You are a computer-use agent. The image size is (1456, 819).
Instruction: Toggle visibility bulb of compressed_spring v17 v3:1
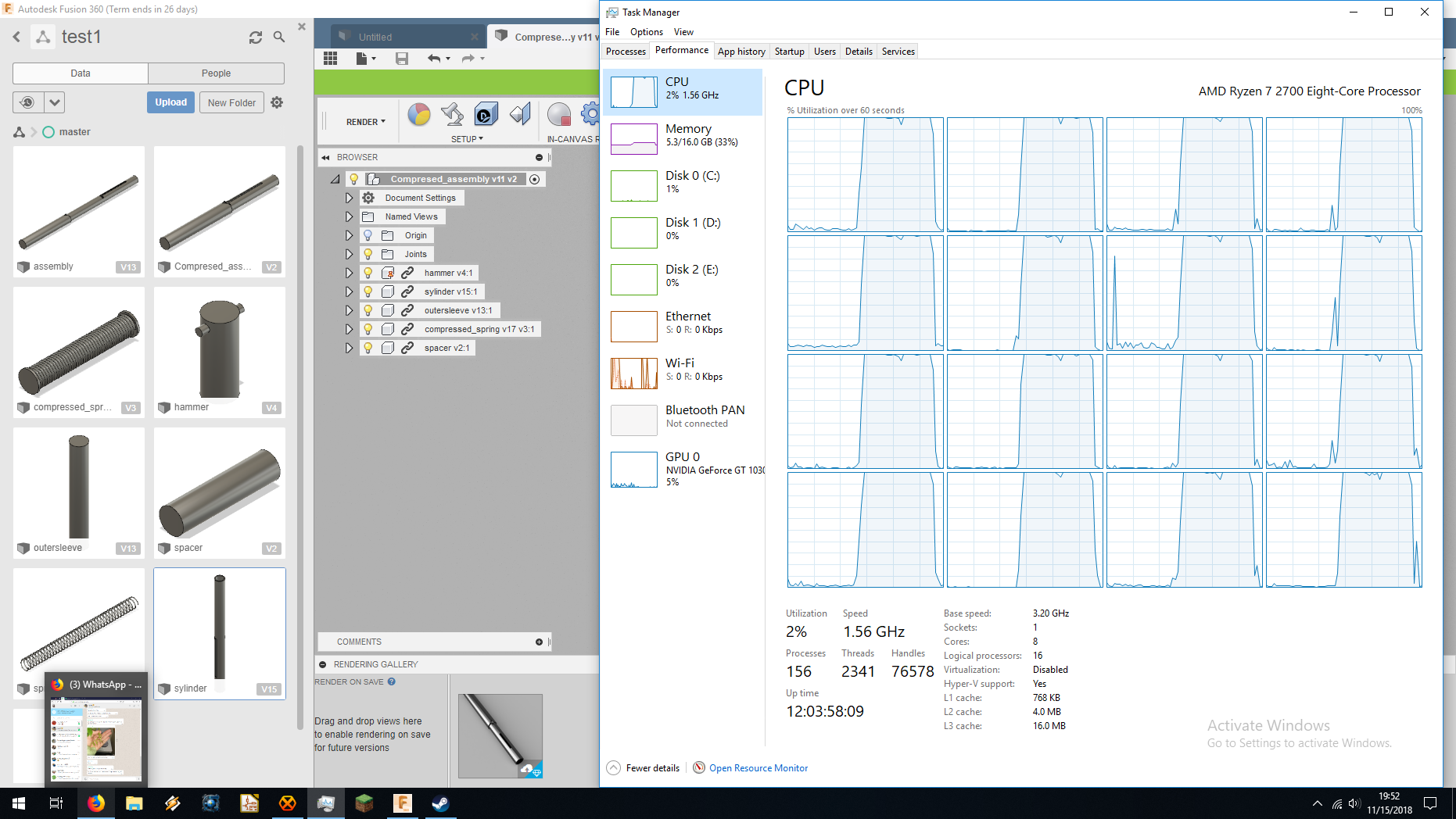(x=368, y=329)
